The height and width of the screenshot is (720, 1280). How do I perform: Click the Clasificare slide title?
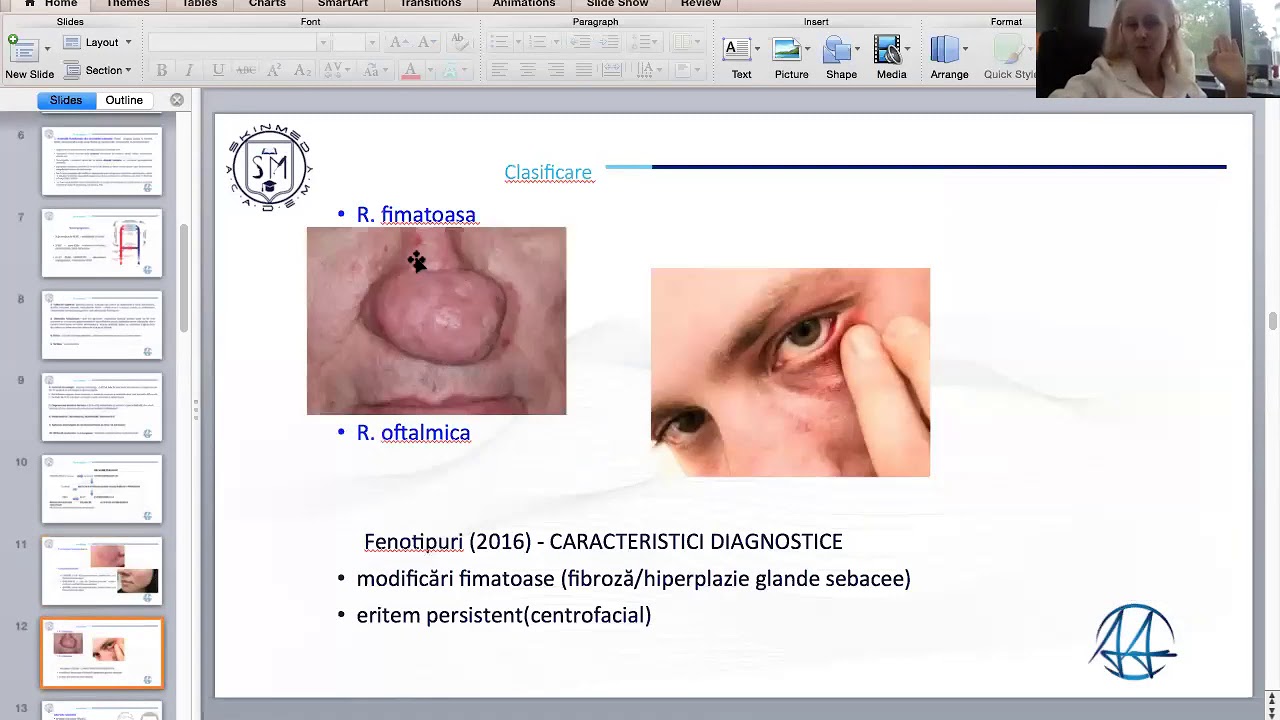(x=548, y=173)
